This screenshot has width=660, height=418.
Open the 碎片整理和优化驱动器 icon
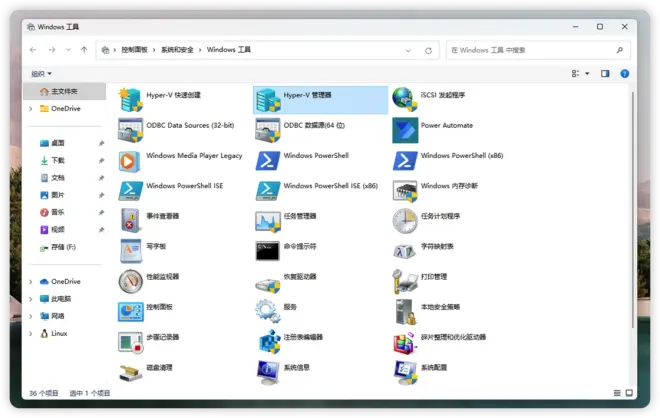405,343
